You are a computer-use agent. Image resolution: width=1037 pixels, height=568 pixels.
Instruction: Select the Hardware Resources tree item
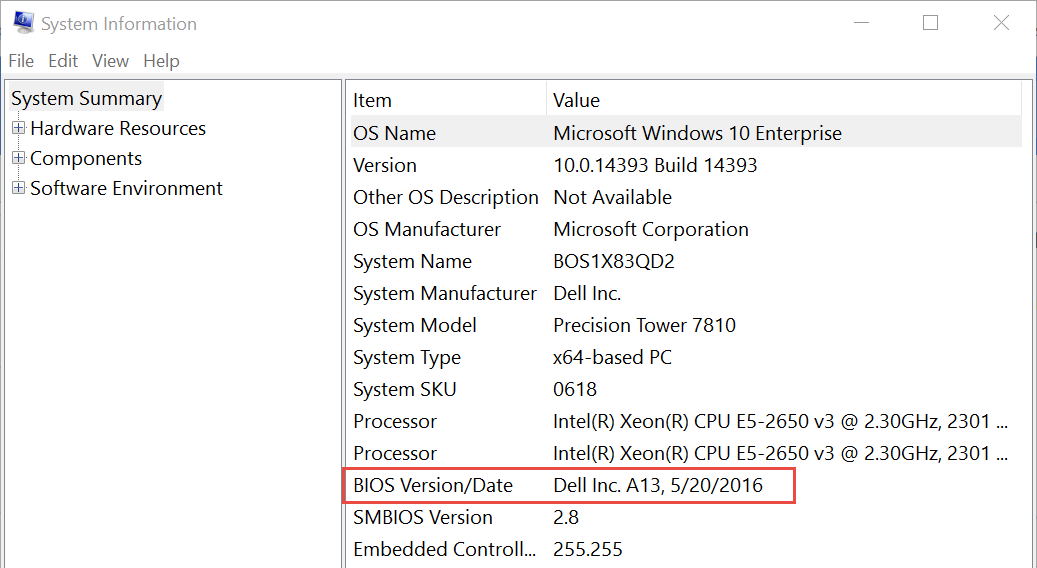[118, 129]
